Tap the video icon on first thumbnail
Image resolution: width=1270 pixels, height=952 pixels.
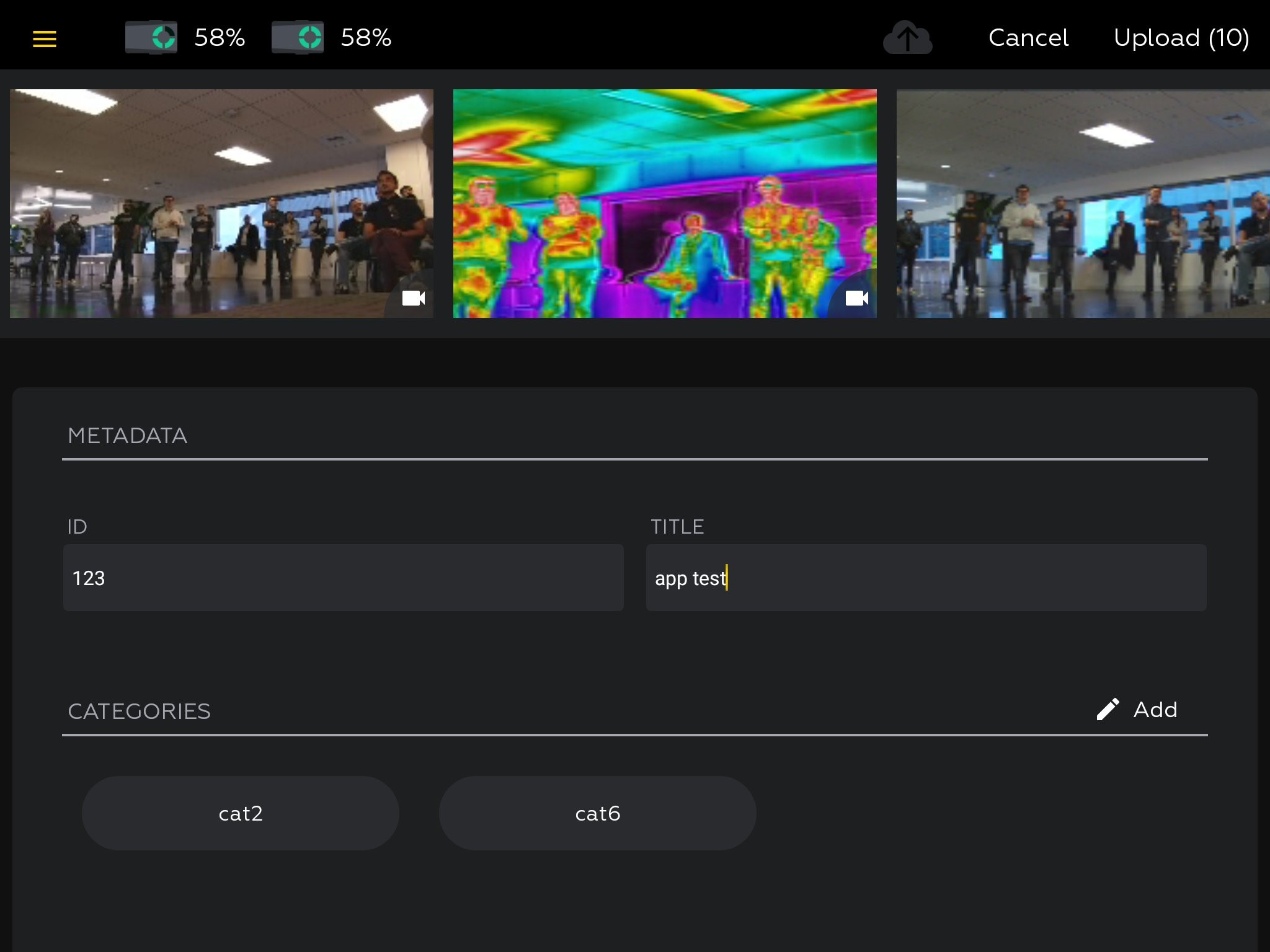(413, 298)
